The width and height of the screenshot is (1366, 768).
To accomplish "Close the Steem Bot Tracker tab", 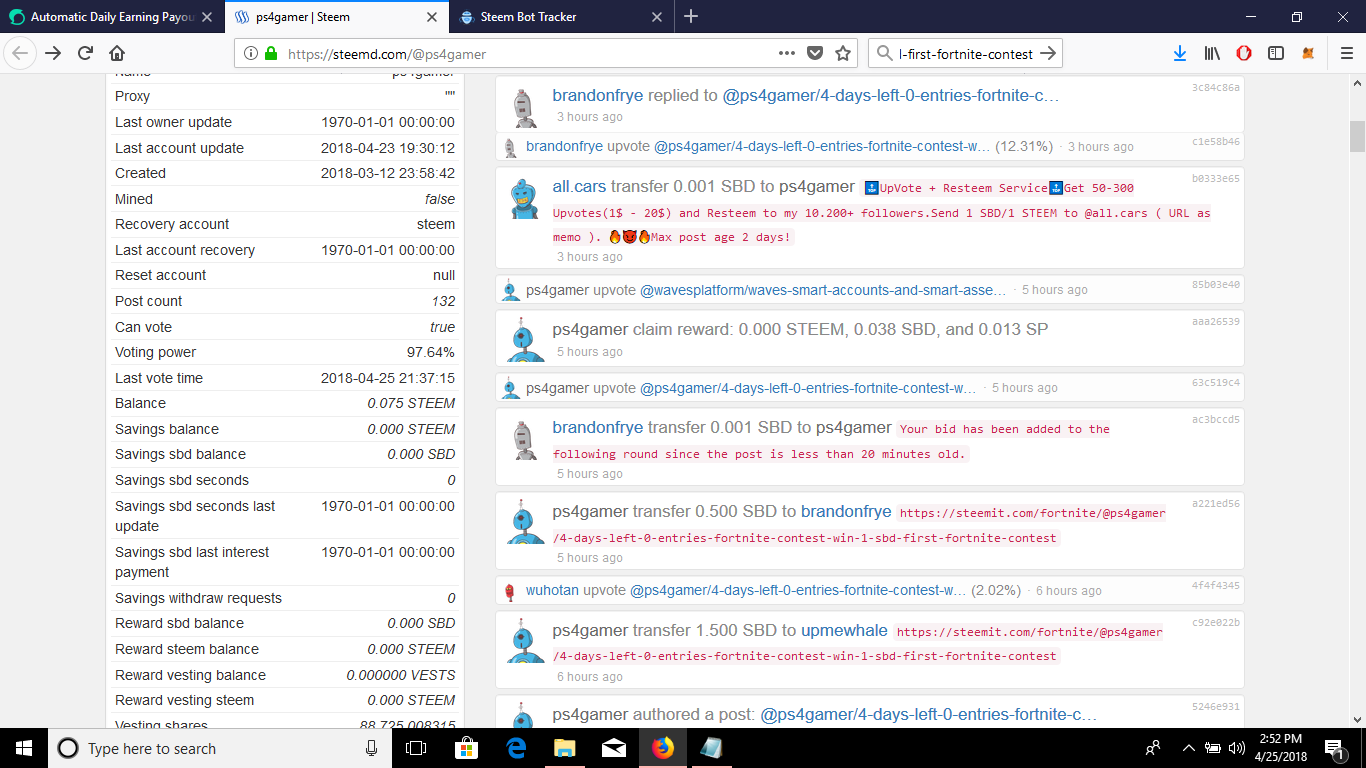I will point(657,17).
